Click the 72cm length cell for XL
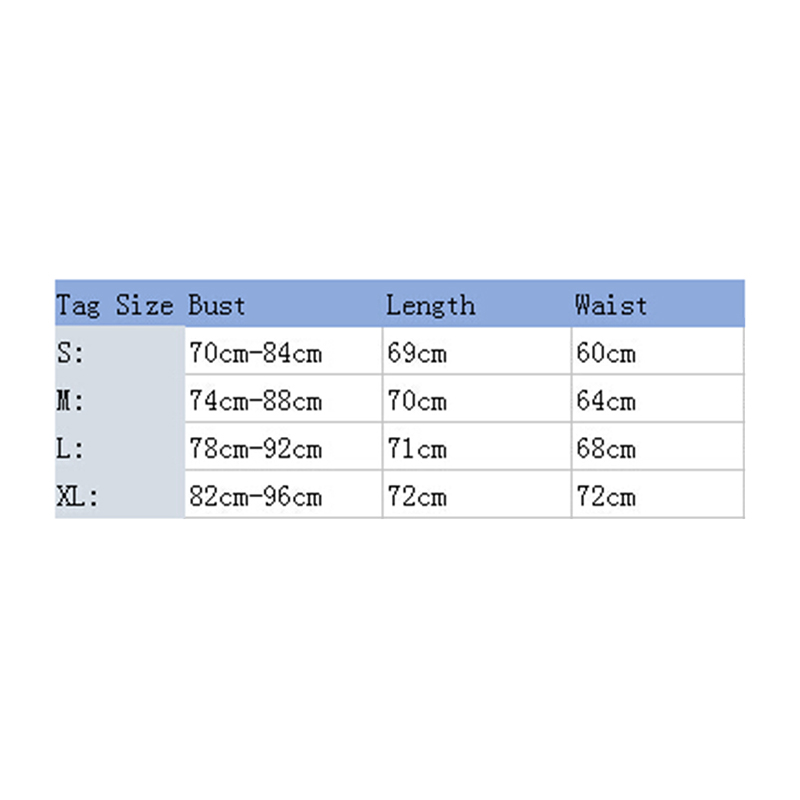The image size is (800, 800). [416, 497]
